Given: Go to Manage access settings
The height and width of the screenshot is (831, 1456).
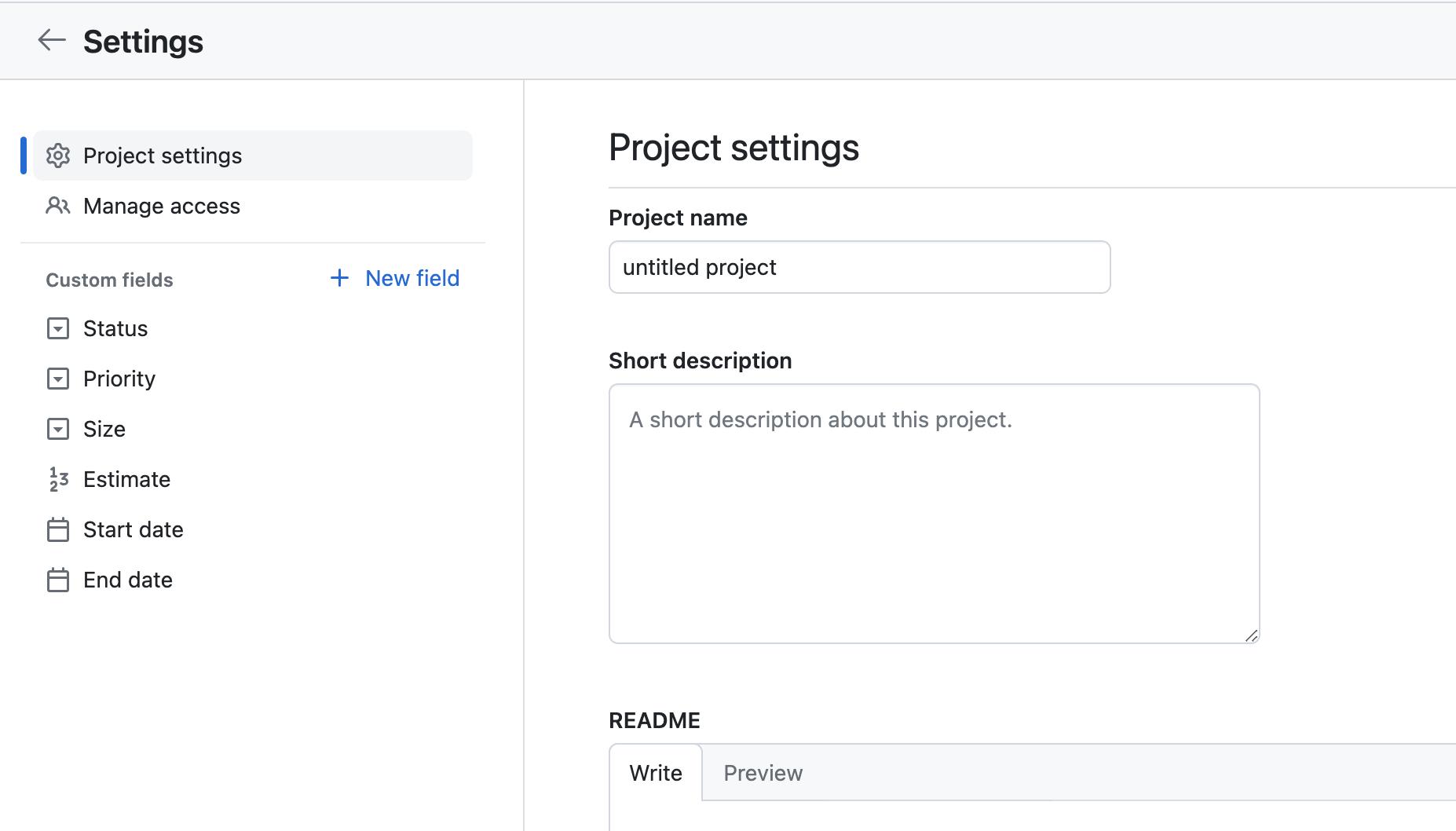Looking at the screenshot, I should tap(161, 206).
